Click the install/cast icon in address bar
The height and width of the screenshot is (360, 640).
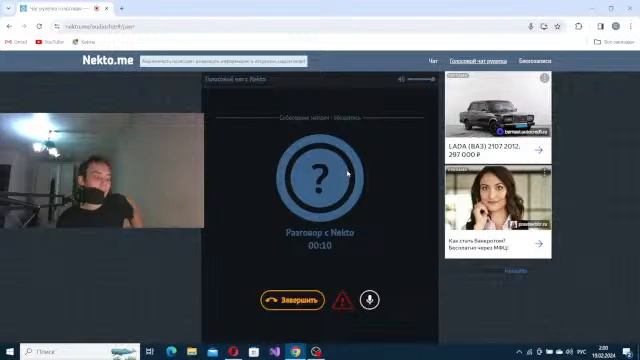544,27
